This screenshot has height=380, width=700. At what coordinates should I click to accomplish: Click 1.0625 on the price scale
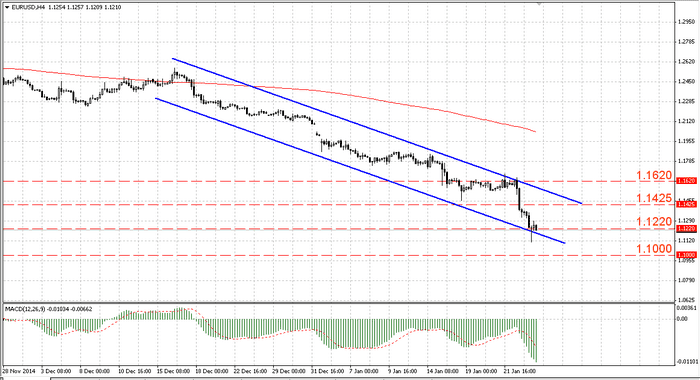(686, 300)
